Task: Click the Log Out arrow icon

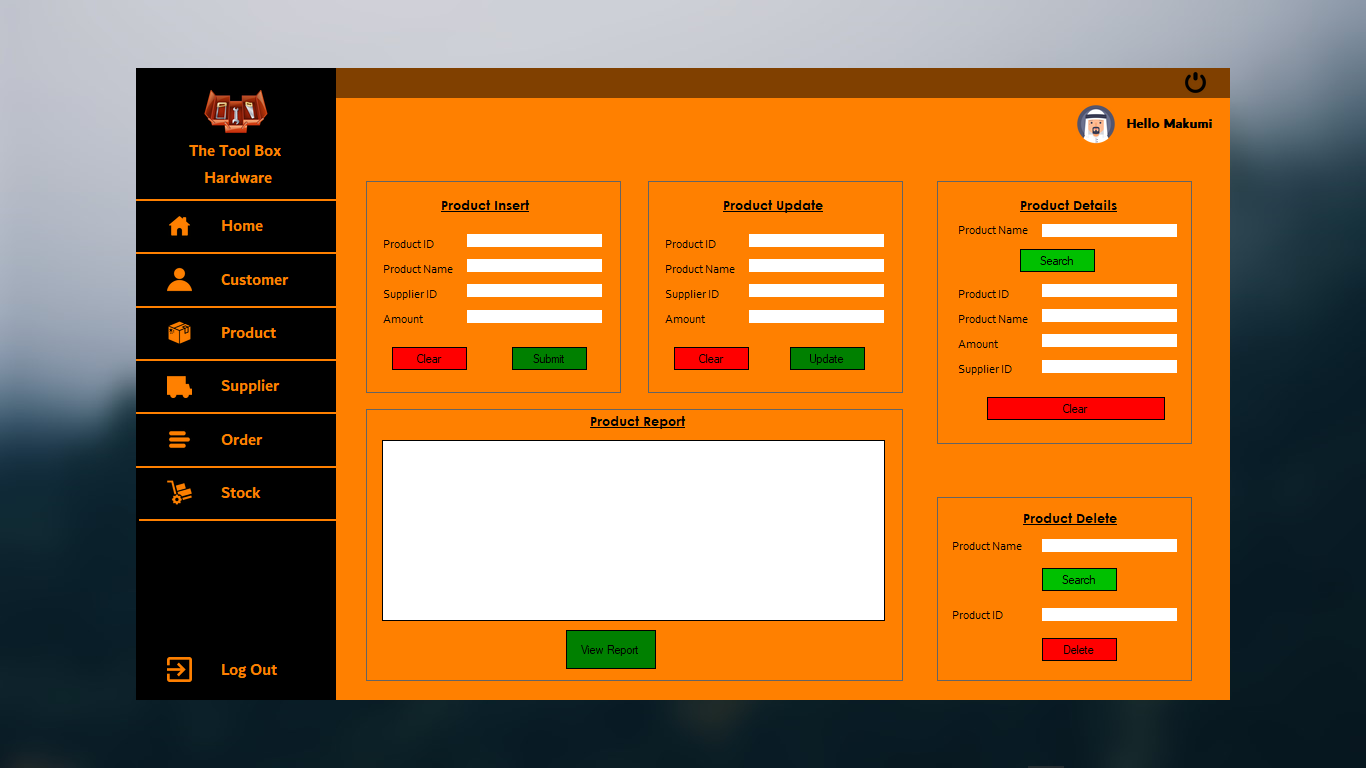Action: 178,669
